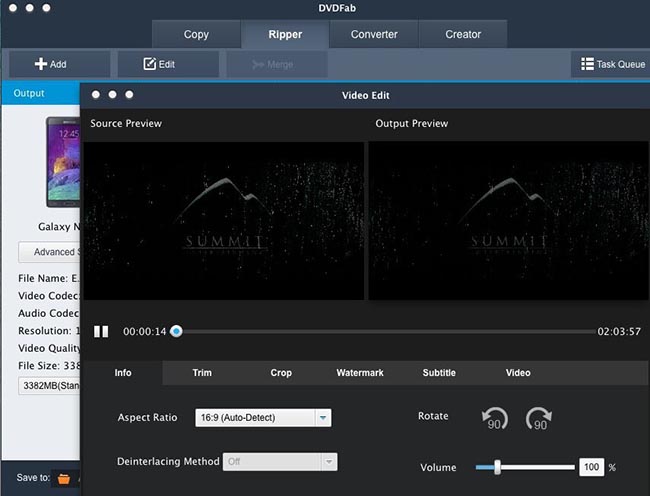Click the 00:00:14 current time text

click(x=144, y=331)
